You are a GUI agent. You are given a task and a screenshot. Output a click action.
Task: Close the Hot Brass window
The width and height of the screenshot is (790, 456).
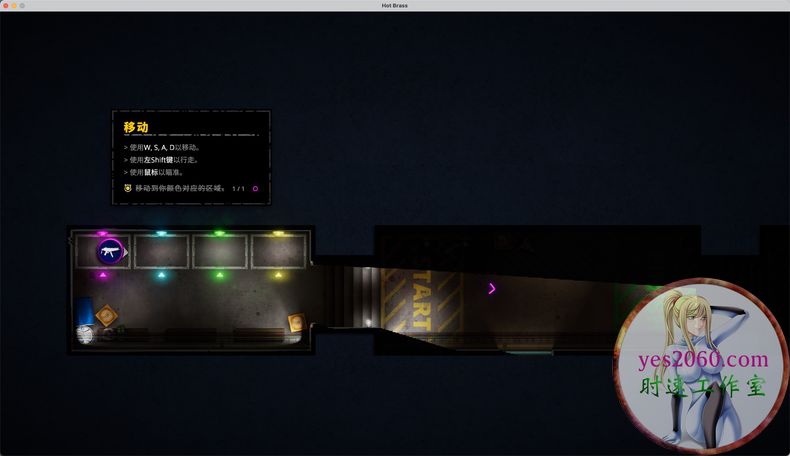[x=7, y=5]
